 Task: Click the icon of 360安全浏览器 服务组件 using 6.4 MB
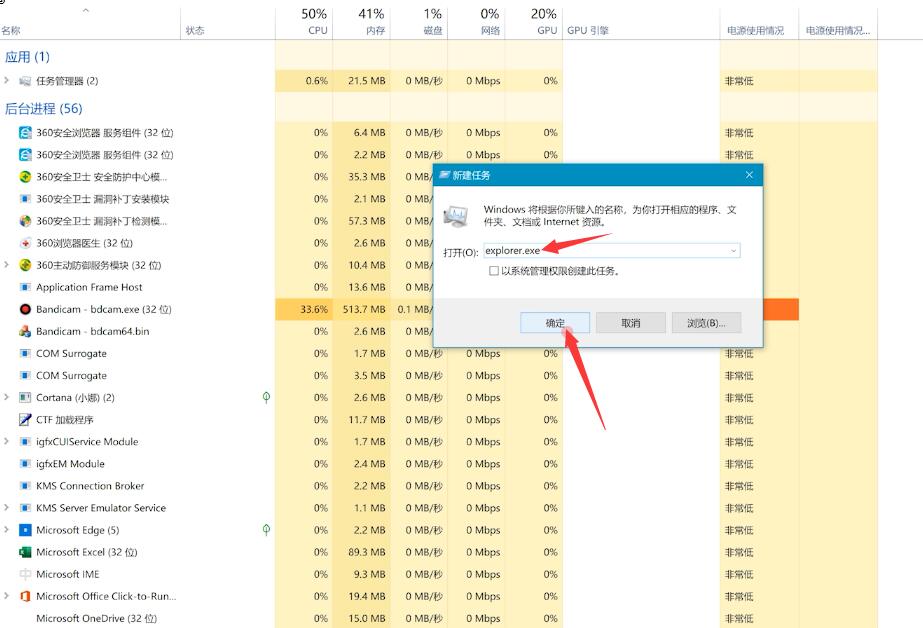click(25, 133)
